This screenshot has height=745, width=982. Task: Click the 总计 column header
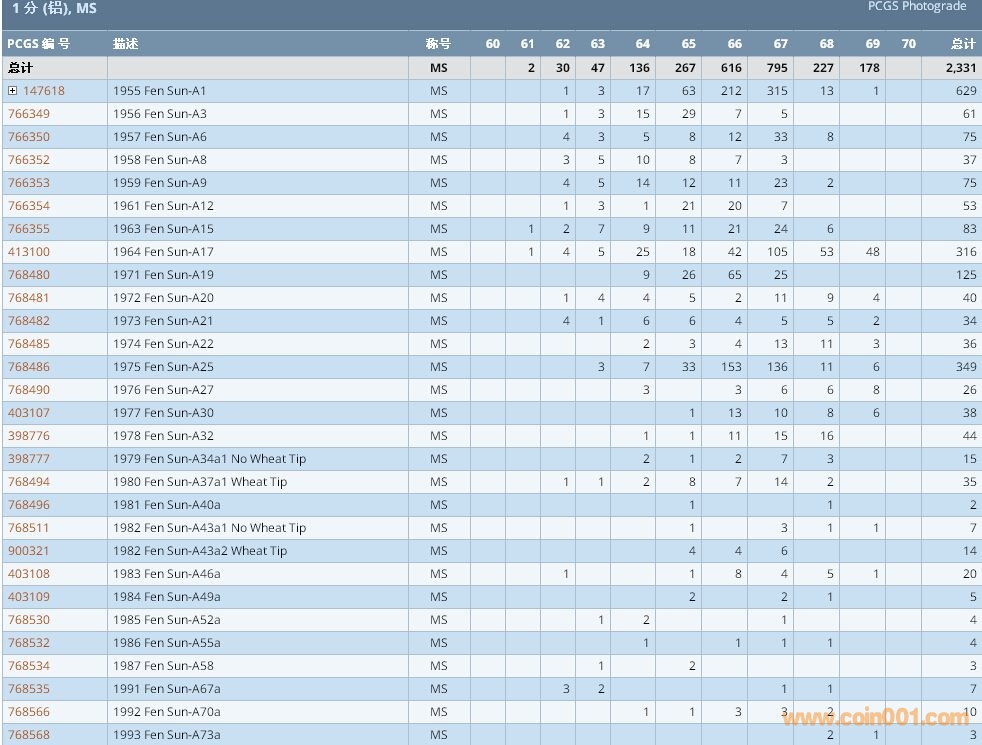(962, 44)
